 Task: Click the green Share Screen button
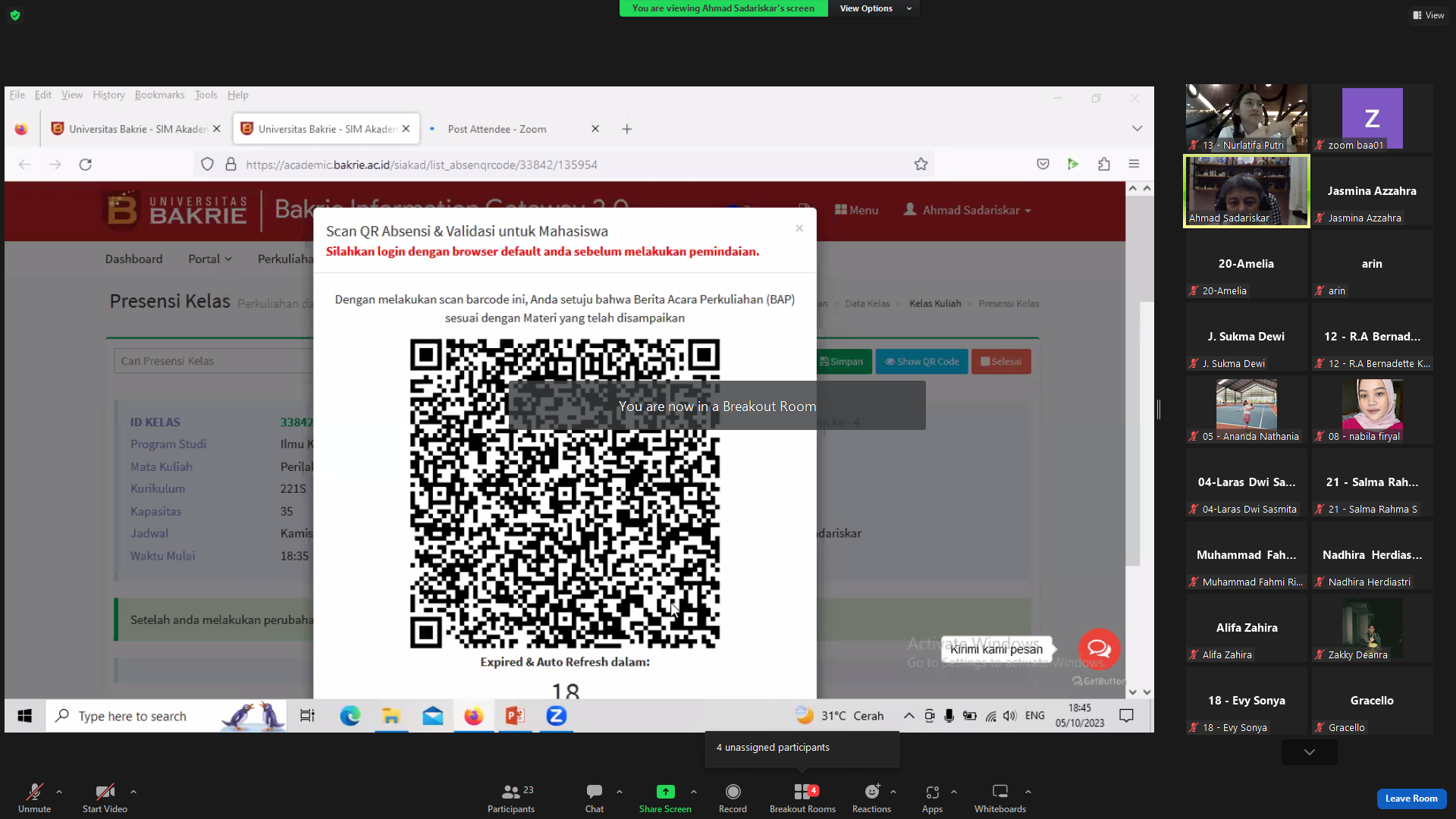pyautogui.click(x=665, y=798)
